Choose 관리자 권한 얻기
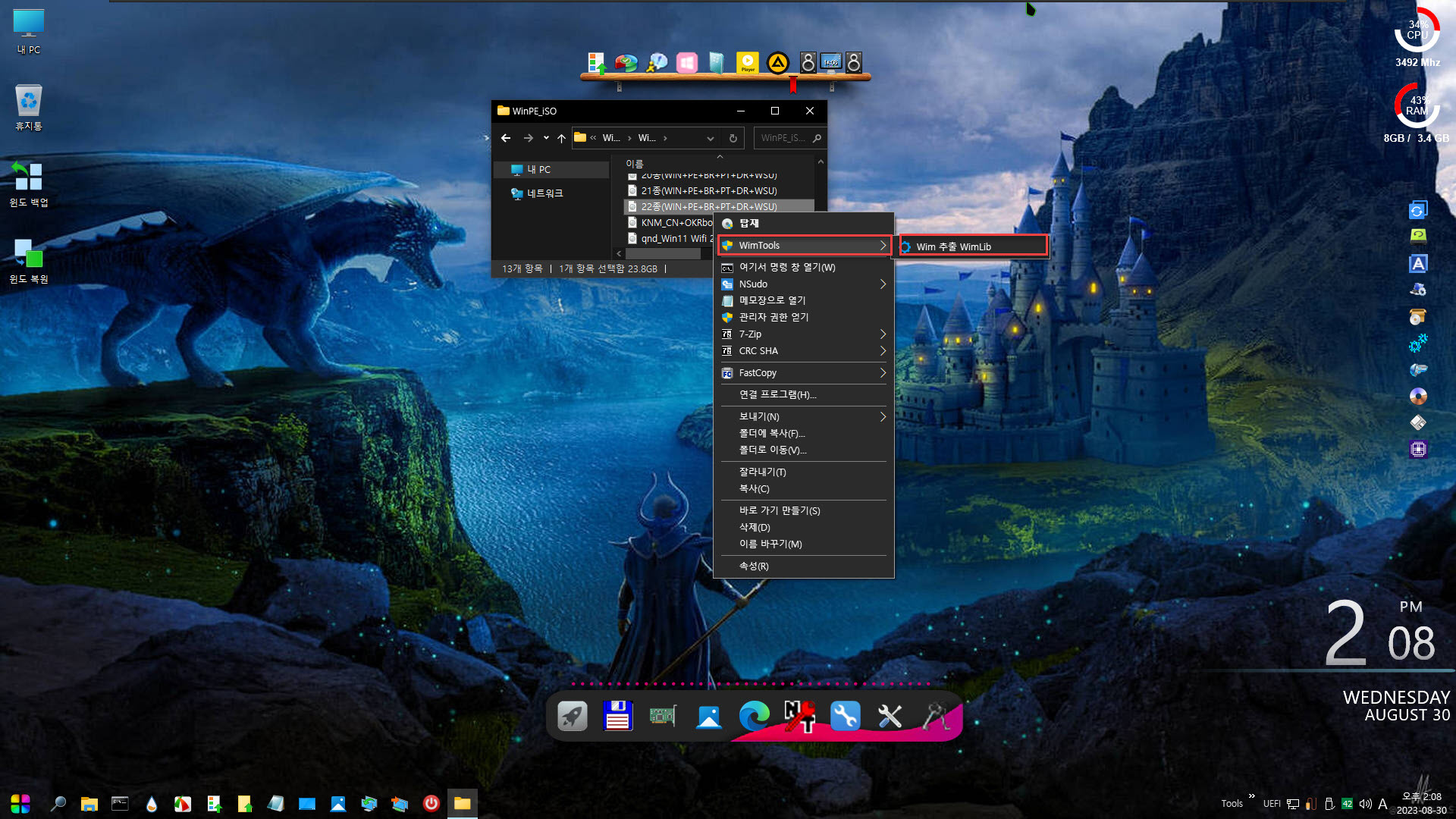 click(805, 318)
